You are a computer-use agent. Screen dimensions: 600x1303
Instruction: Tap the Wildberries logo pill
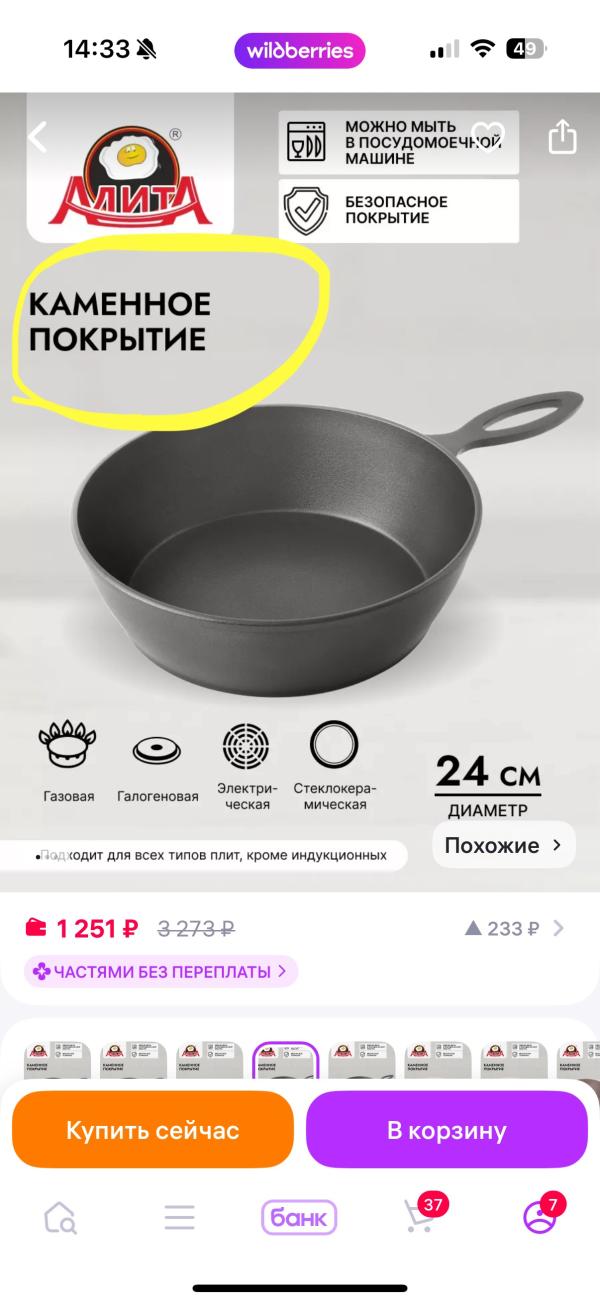tap(300, 50)
